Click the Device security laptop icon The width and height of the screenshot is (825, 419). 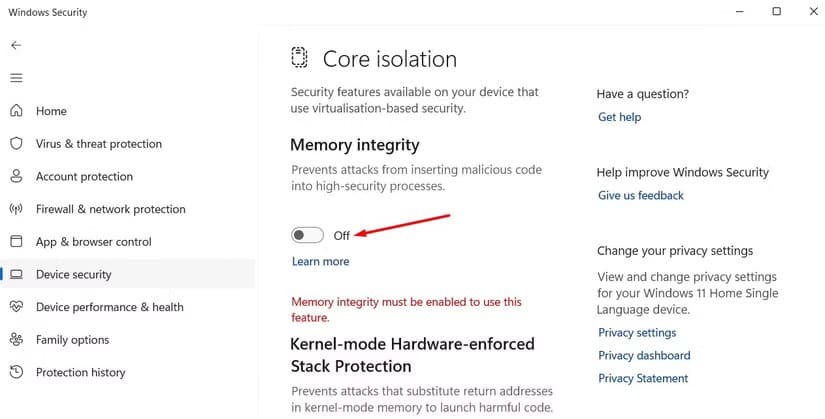(16, 274)
